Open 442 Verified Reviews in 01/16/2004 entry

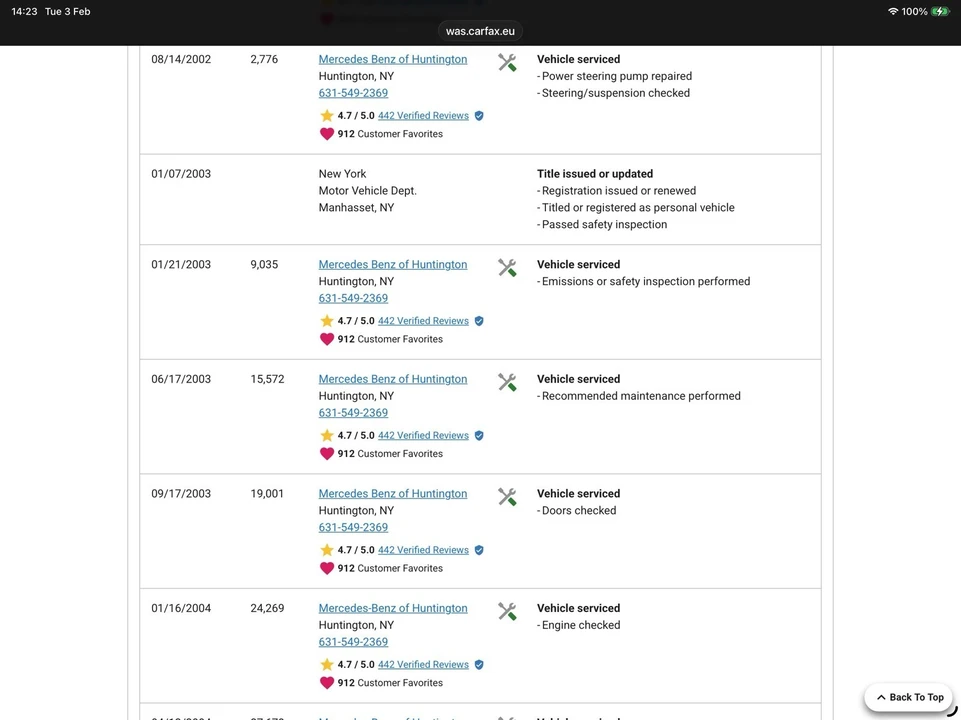(424, 665)
